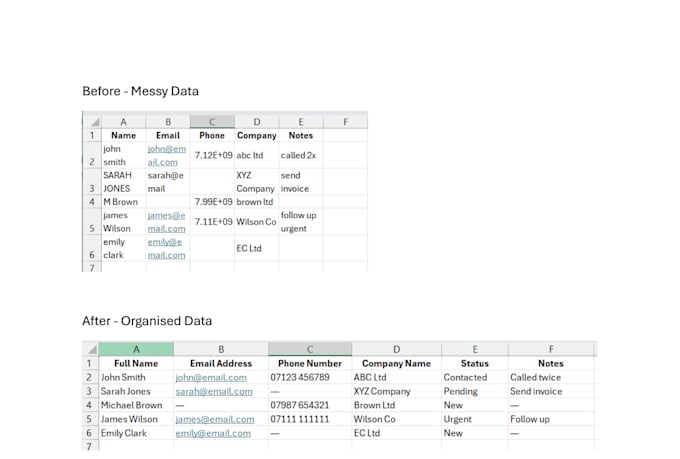Select the 'John Smith' cell in After table
Image resolution: width=680 pixels, height=459 pixels.
136,377
